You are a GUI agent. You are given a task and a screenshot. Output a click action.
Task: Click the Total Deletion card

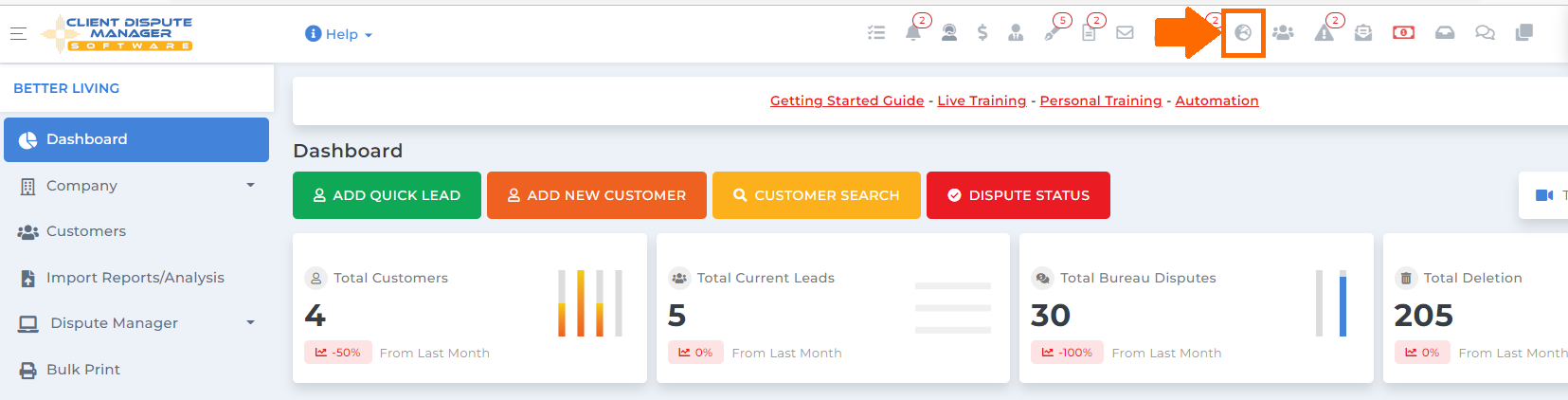pyautogui.click(x=1475, y=308)
